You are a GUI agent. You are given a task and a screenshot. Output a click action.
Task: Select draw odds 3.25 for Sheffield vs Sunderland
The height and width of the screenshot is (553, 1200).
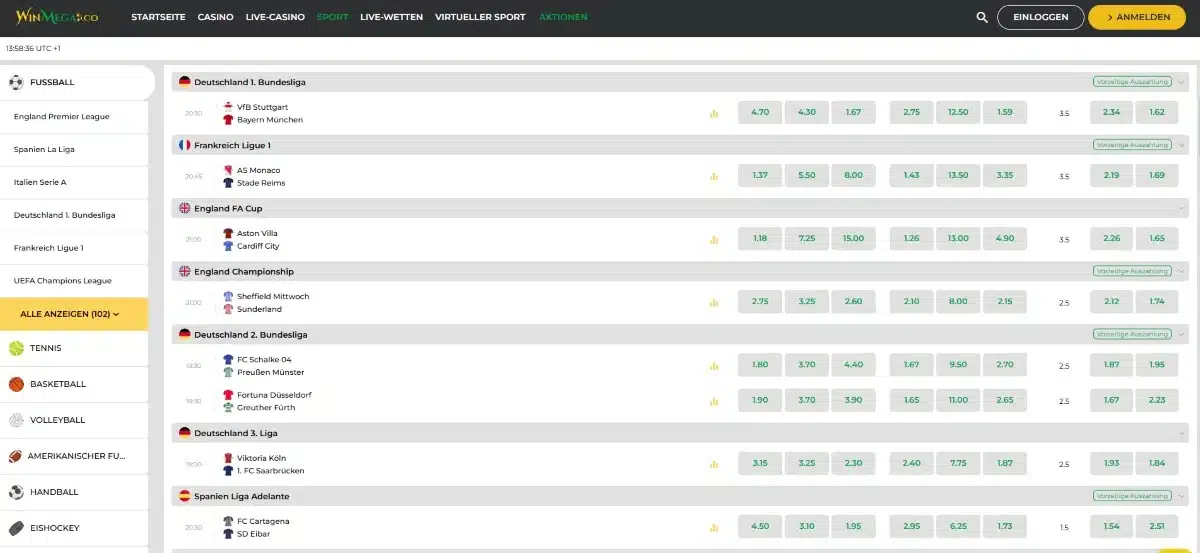tap(806, 301)
